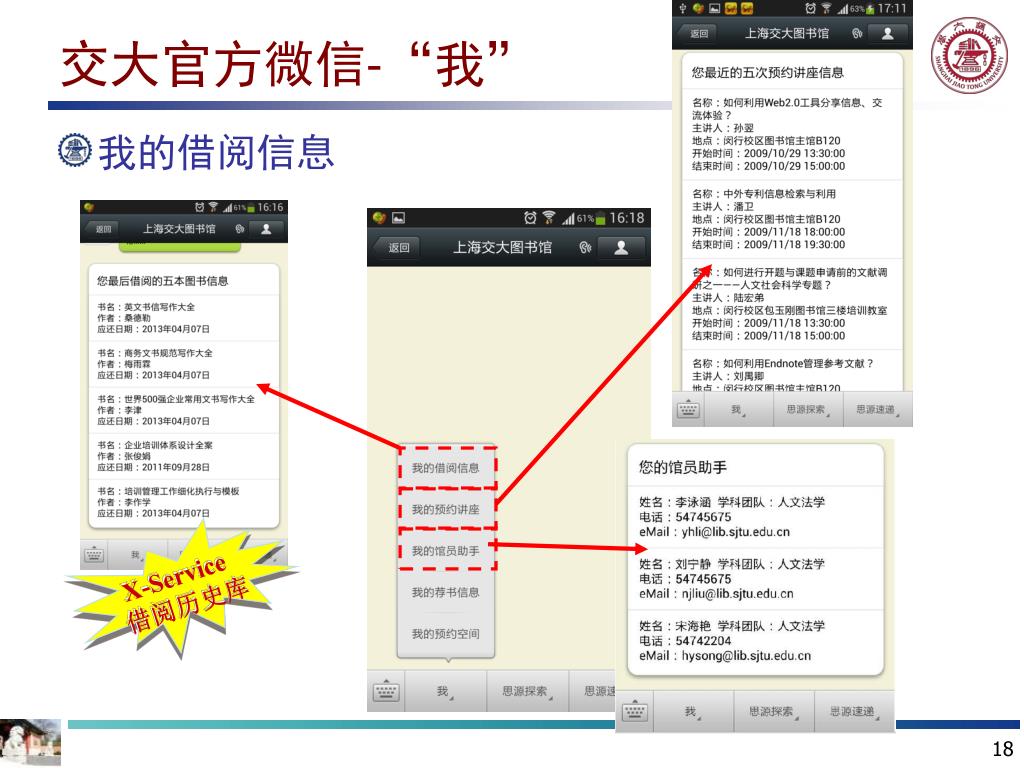Click alarm clock icon in 17:11 status bar
Screen dimensions: 1024x768
click(x=810, y=8)
